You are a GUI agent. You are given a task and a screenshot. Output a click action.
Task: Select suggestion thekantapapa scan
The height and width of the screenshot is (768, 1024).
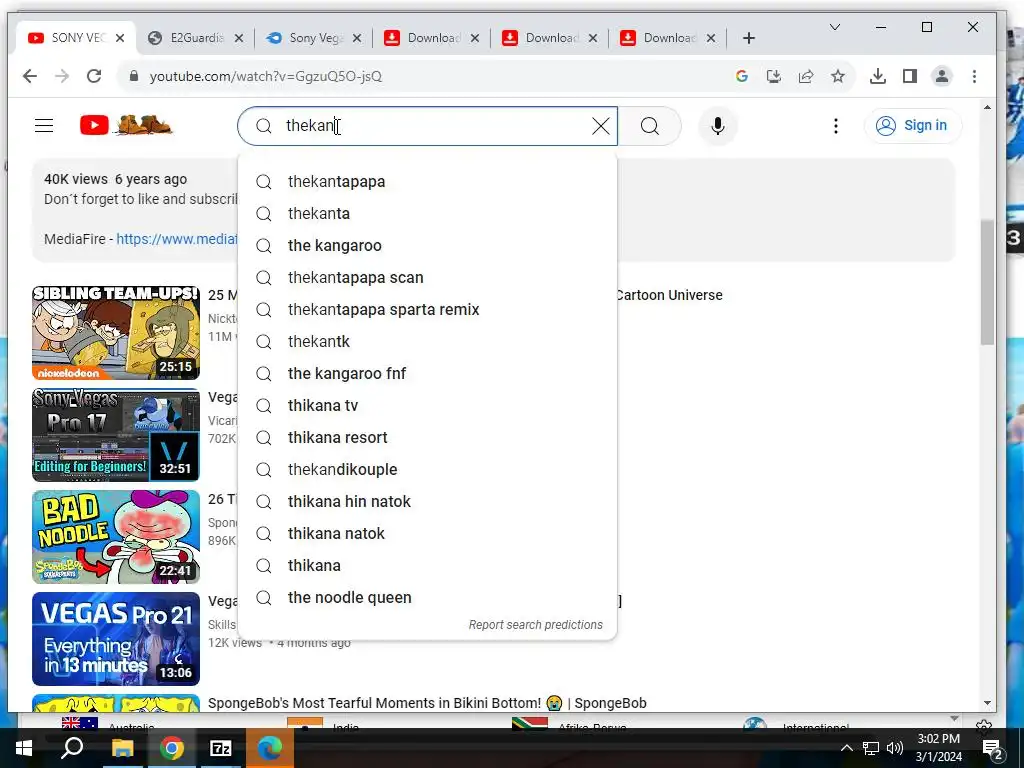(428, 278)
